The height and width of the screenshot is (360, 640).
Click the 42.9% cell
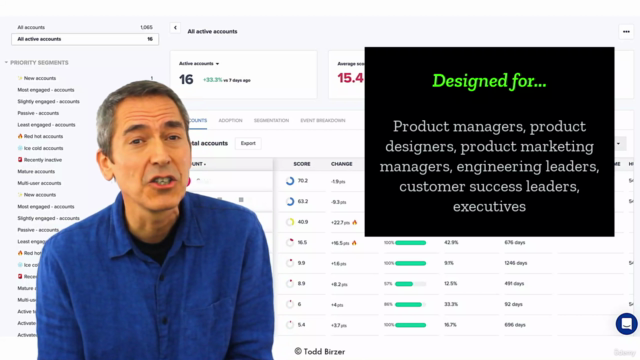[x=451, y=242]
